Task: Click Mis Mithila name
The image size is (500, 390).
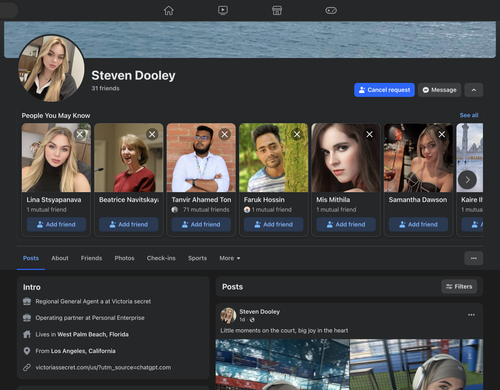Action: (x=333, y=200)
